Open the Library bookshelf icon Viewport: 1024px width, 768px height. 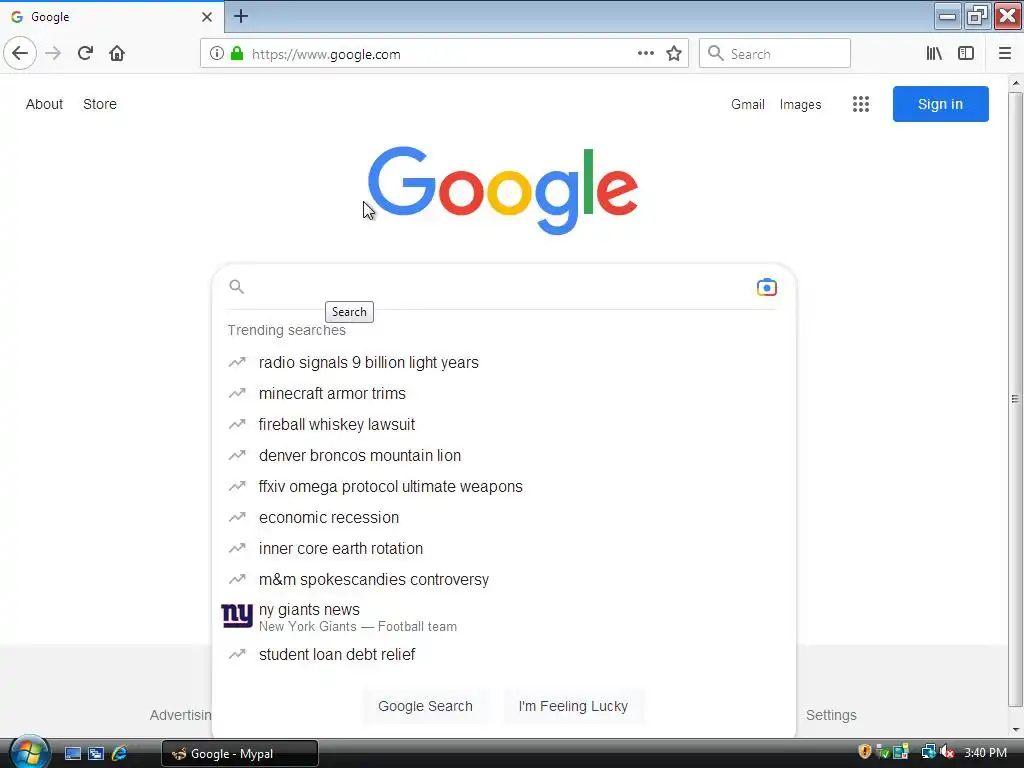click(x=934, y=54)
